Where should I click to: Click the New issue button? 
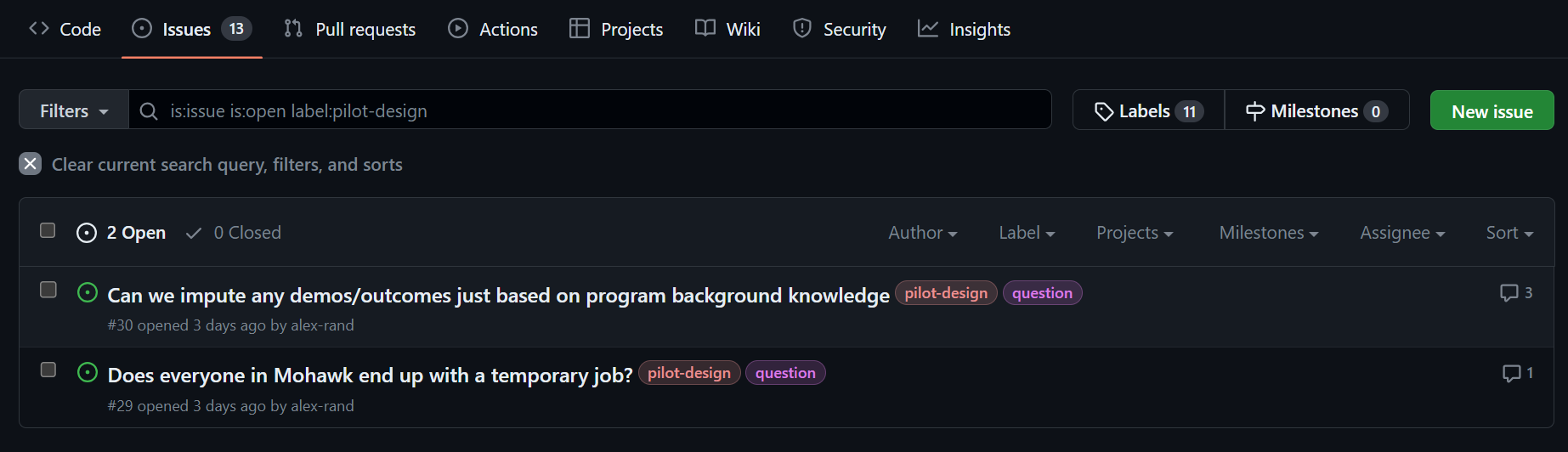point(1492,111)
